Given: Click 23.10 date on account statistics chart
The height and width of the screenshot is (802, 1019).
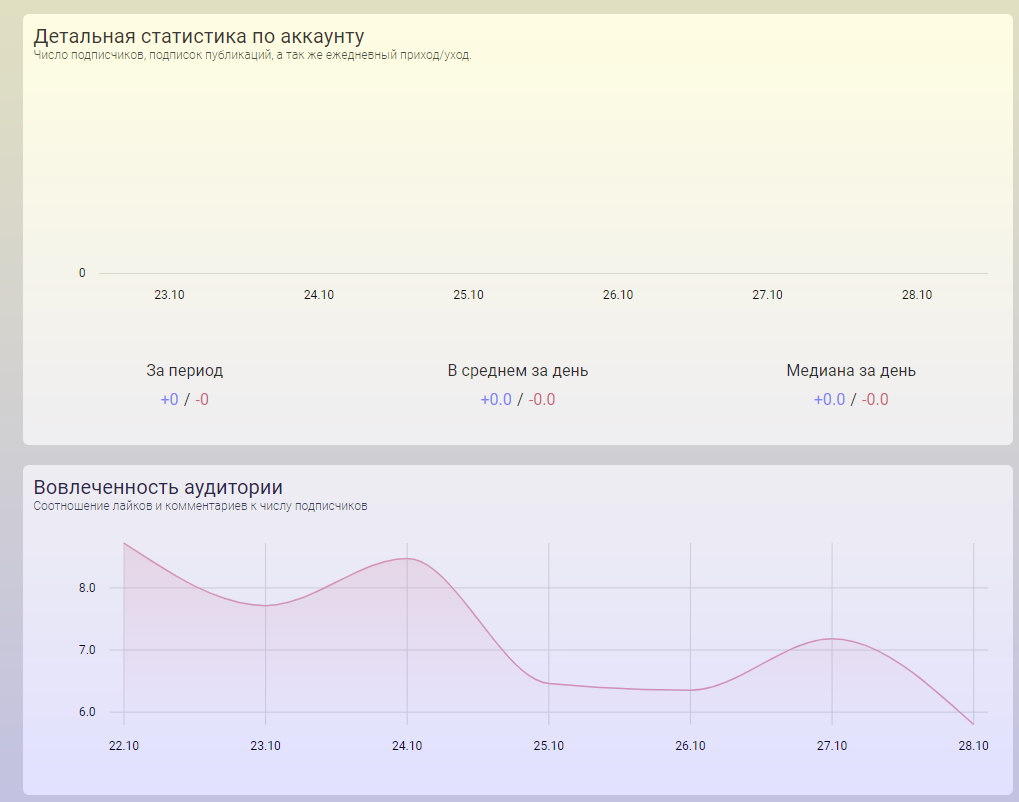Looking at the screenshot, I should click(x=169, y=295).
